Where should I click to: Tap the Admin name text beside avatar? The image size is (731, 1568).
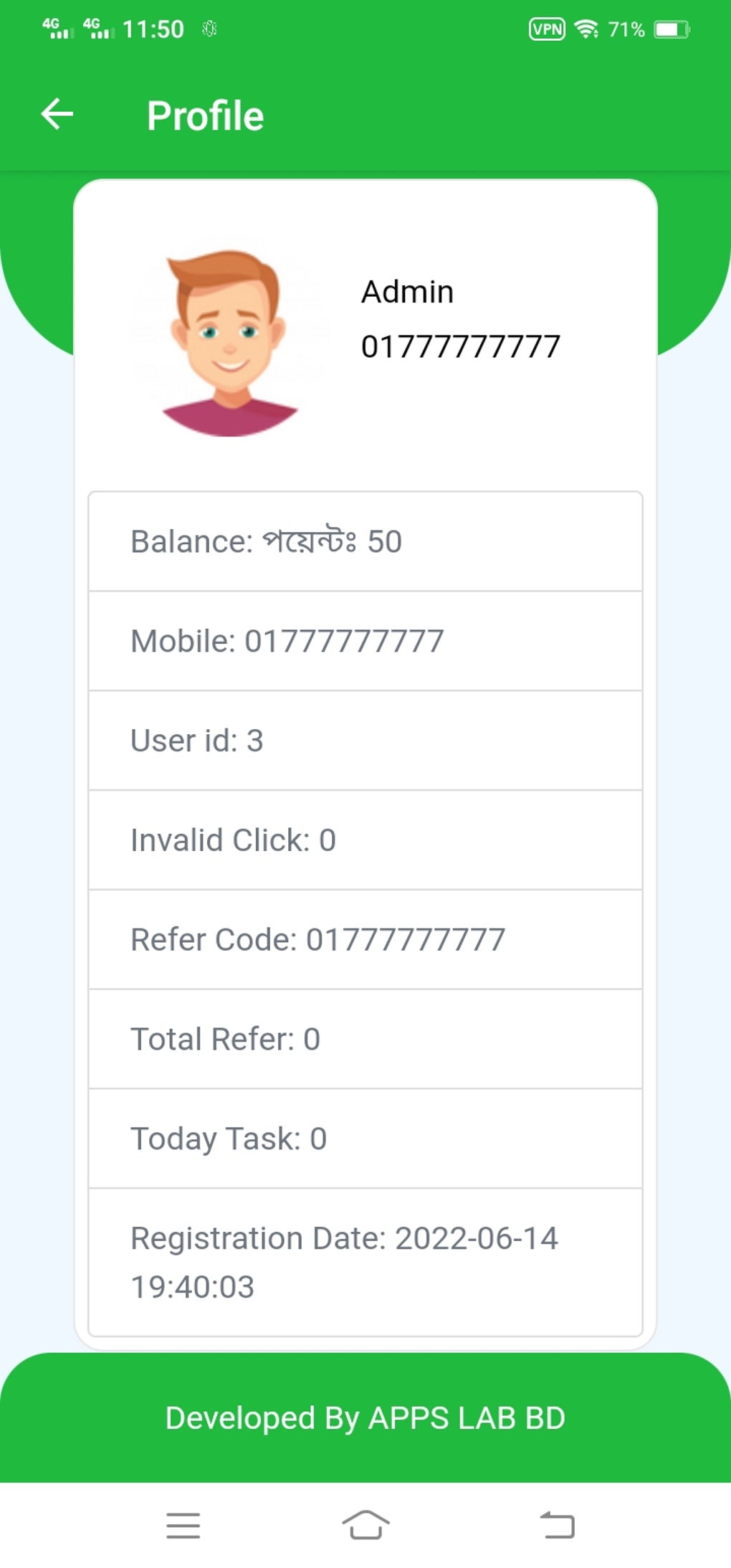pos(407,292)
